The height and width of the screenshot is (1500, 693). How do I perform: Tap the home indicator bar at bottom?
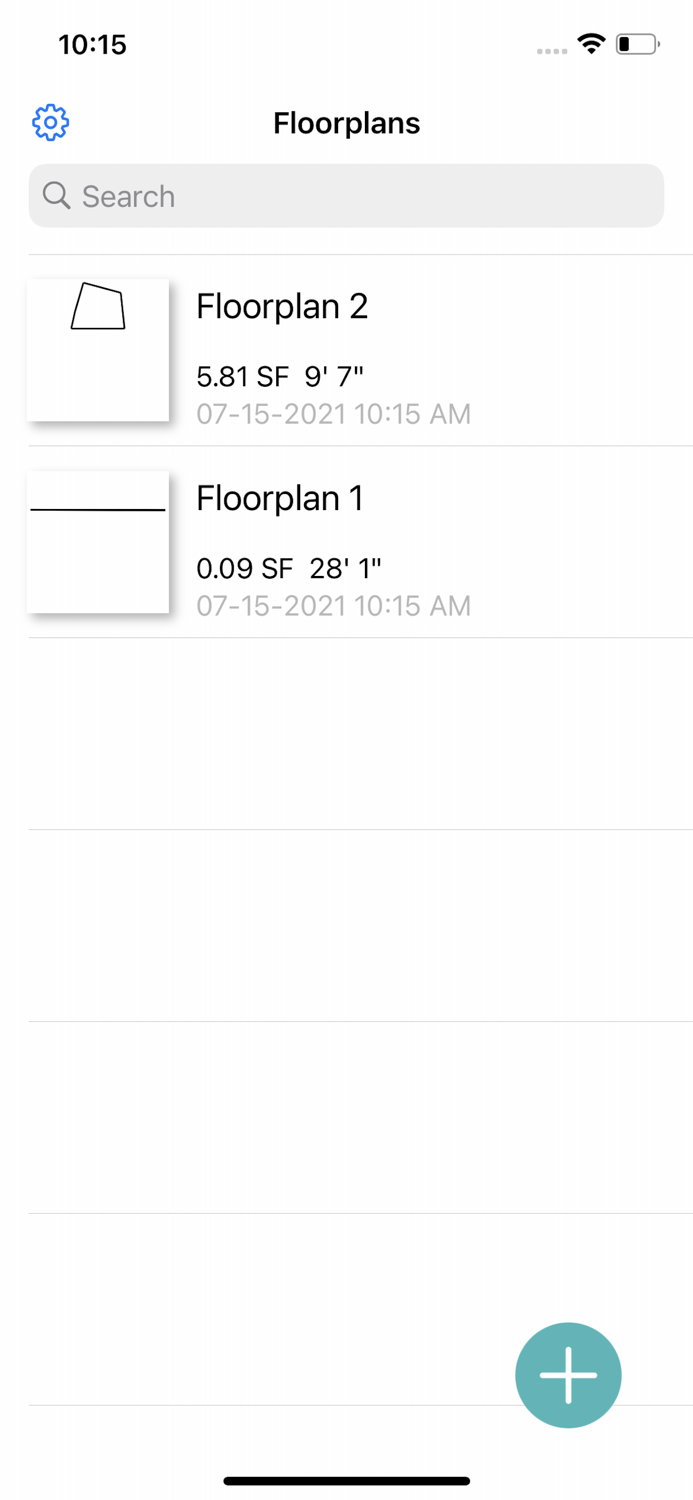coord(346,1480)
